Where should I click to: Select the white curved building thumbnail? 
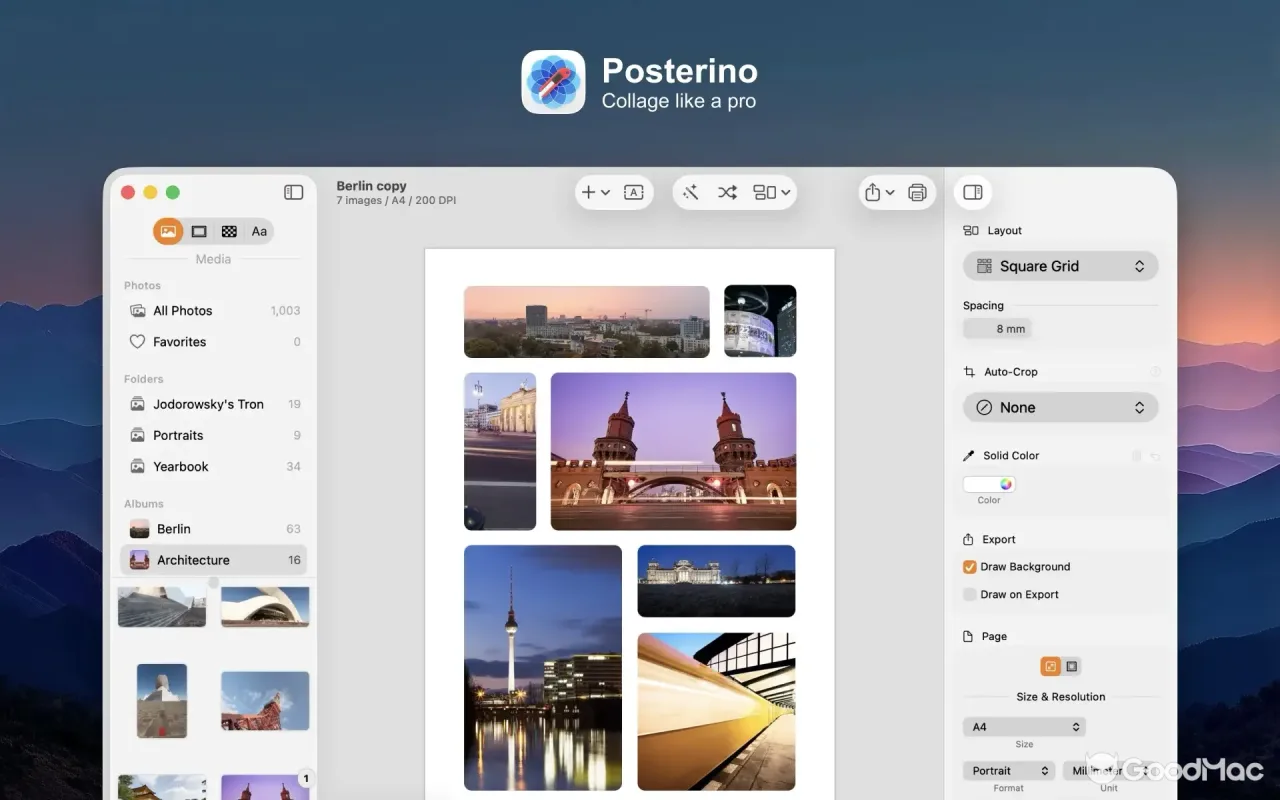pyautogui.click(x=265, y=607)
